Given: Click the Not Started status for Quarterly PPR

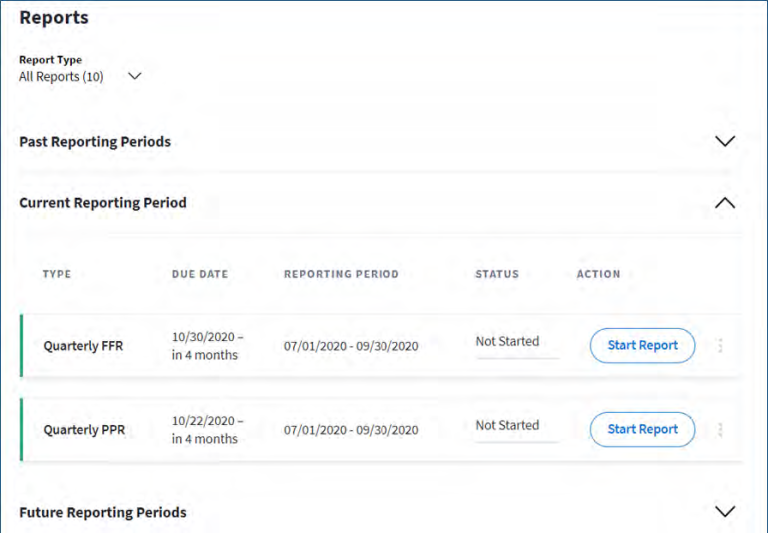Looking at the screenshot, I should click(x=507, y=425).
